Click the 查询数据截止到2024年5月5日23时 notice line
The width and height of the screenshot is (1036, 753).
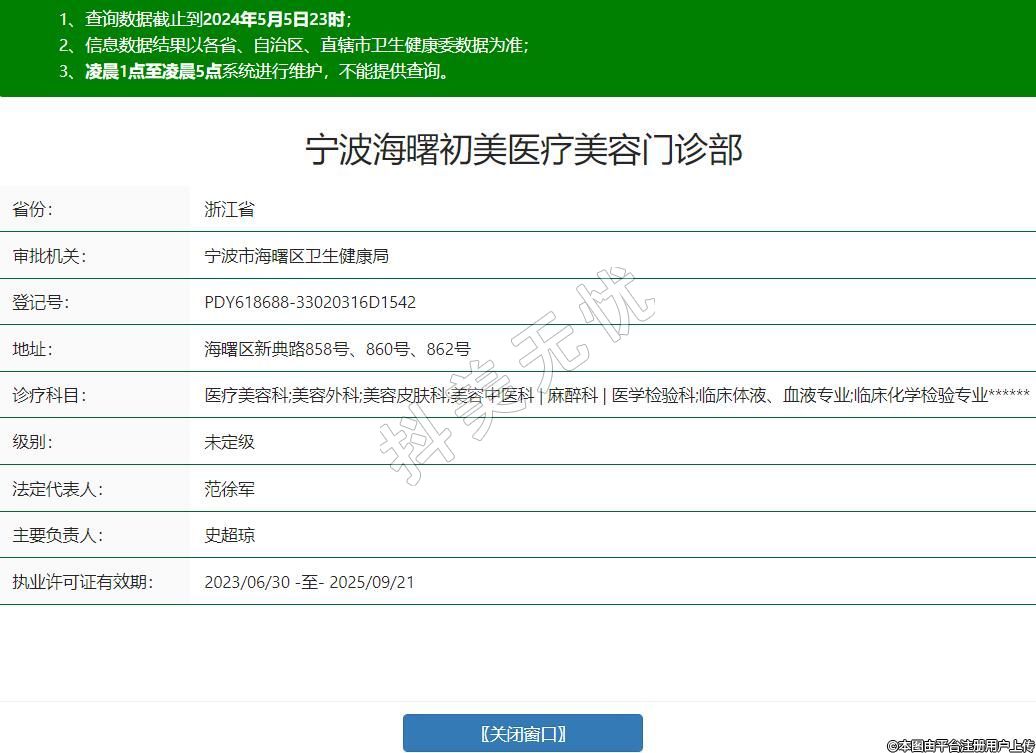pyautogui.click(x=217, y=19)
